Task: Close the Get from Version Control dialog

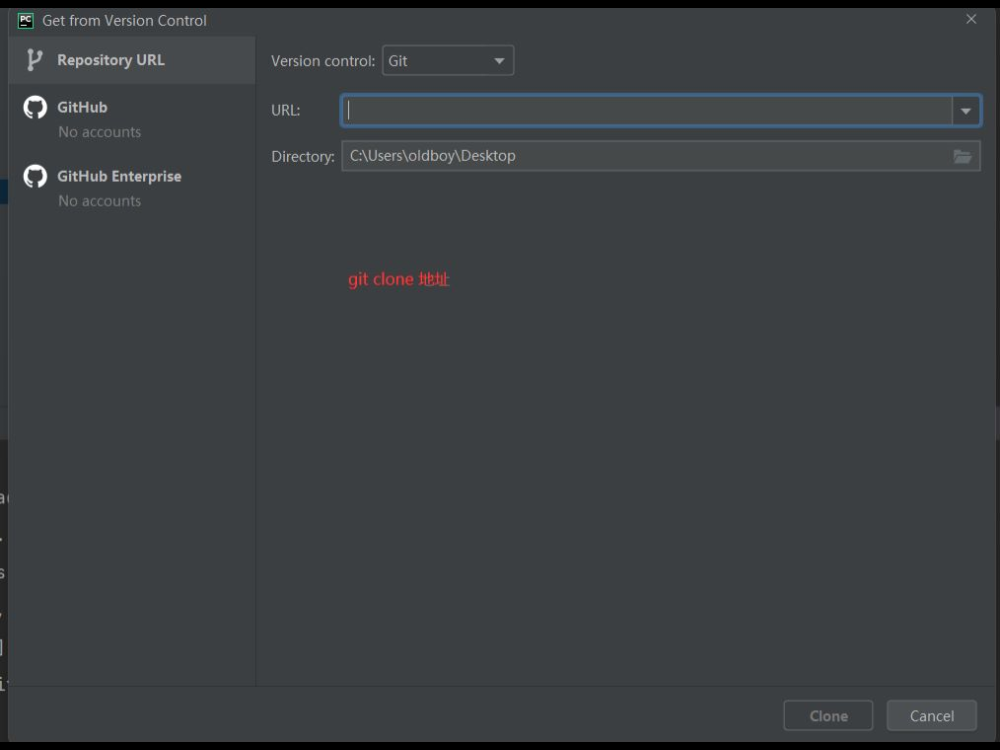Action: point(971,19)
